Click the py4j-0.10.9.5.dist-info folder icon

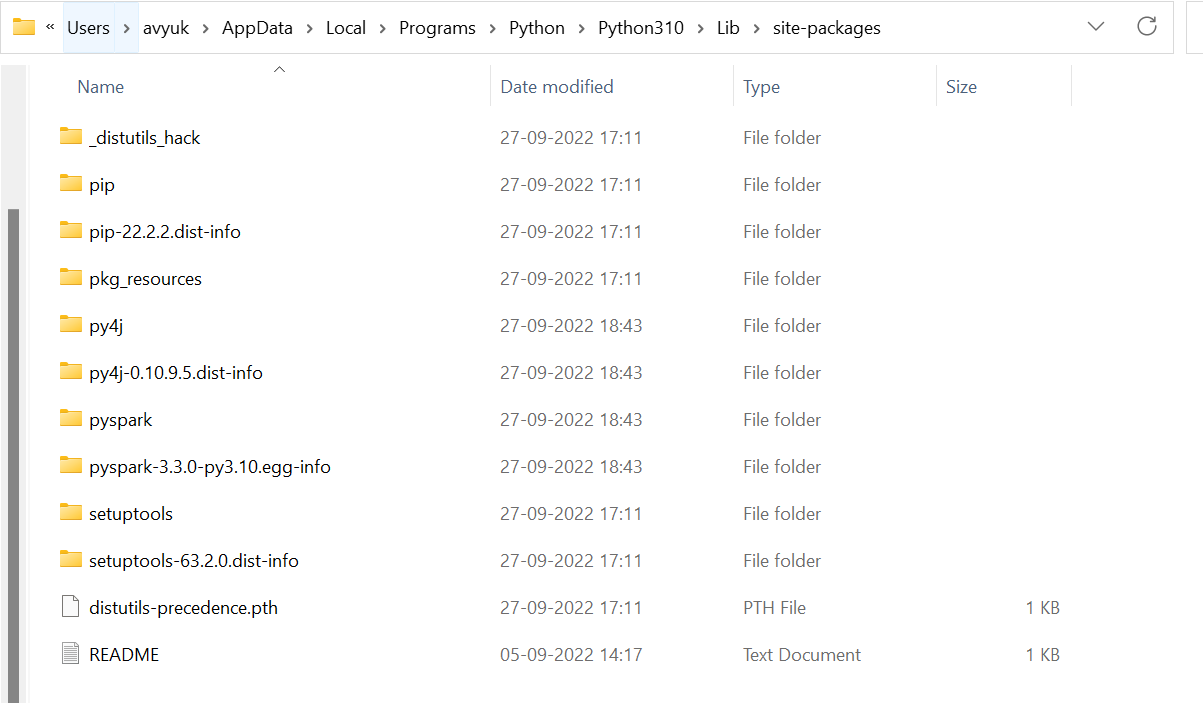70,371
